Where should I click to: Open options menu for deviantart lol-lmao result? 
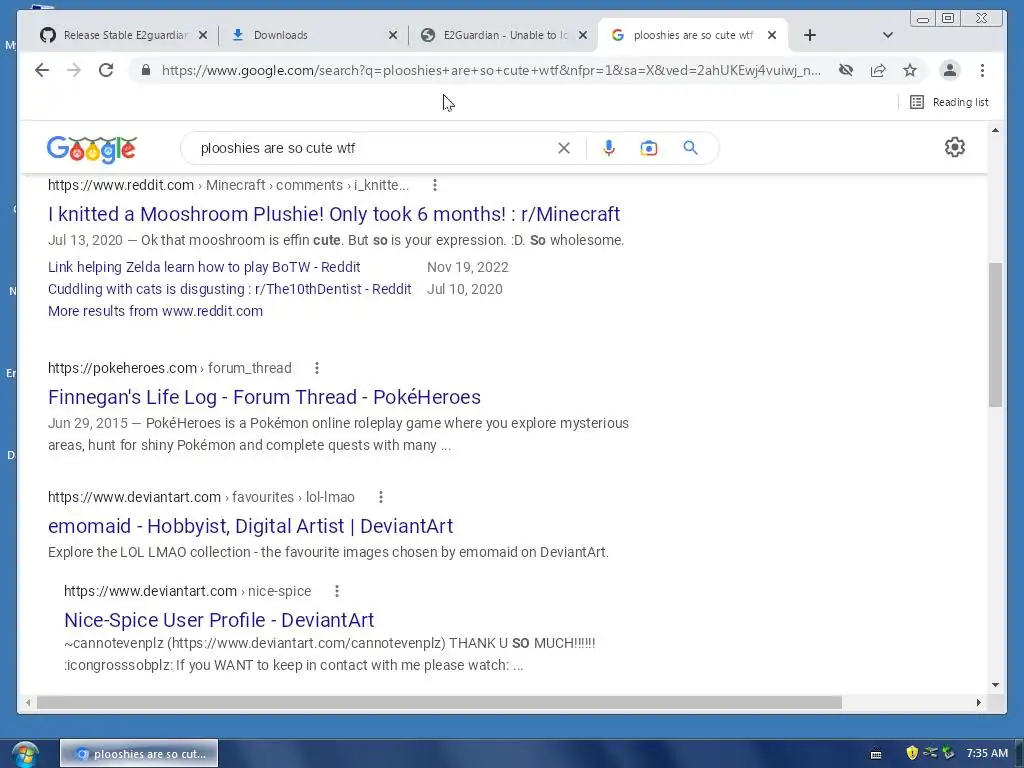[x=381, y=498]
